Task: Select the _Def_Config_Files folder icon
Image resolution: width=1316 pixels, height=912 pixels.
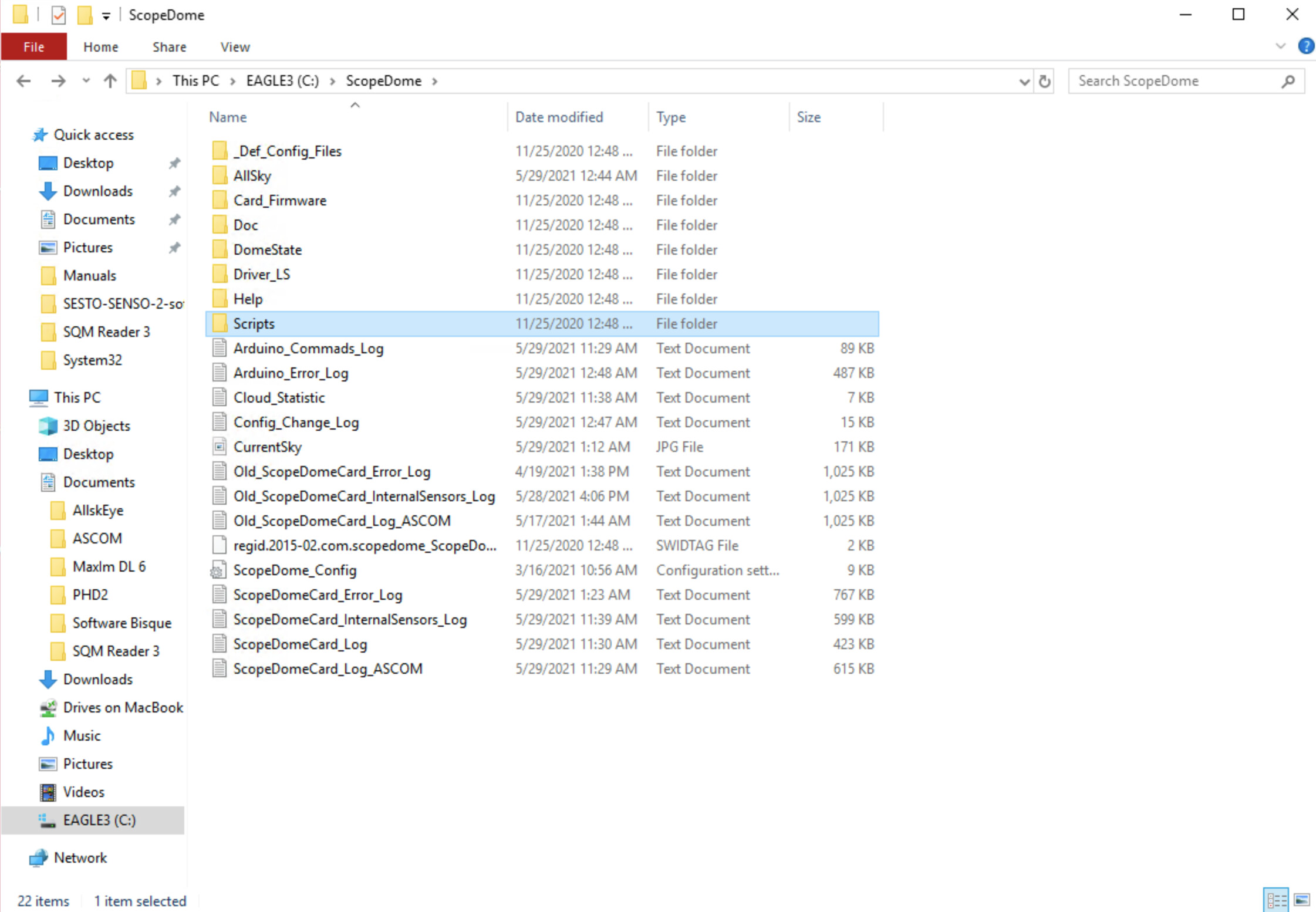Action: point(220,151)
